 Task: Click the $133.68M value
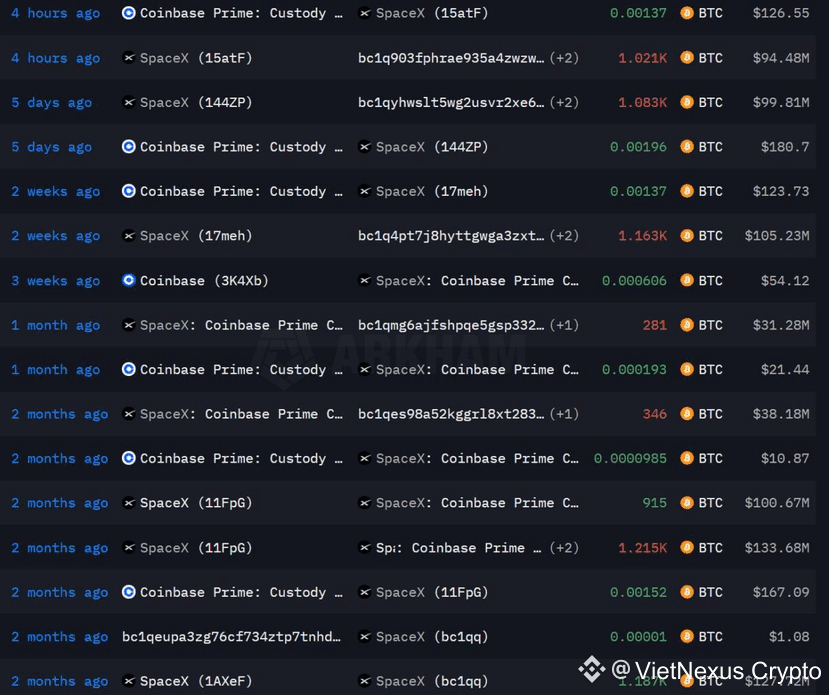(777, 547)
